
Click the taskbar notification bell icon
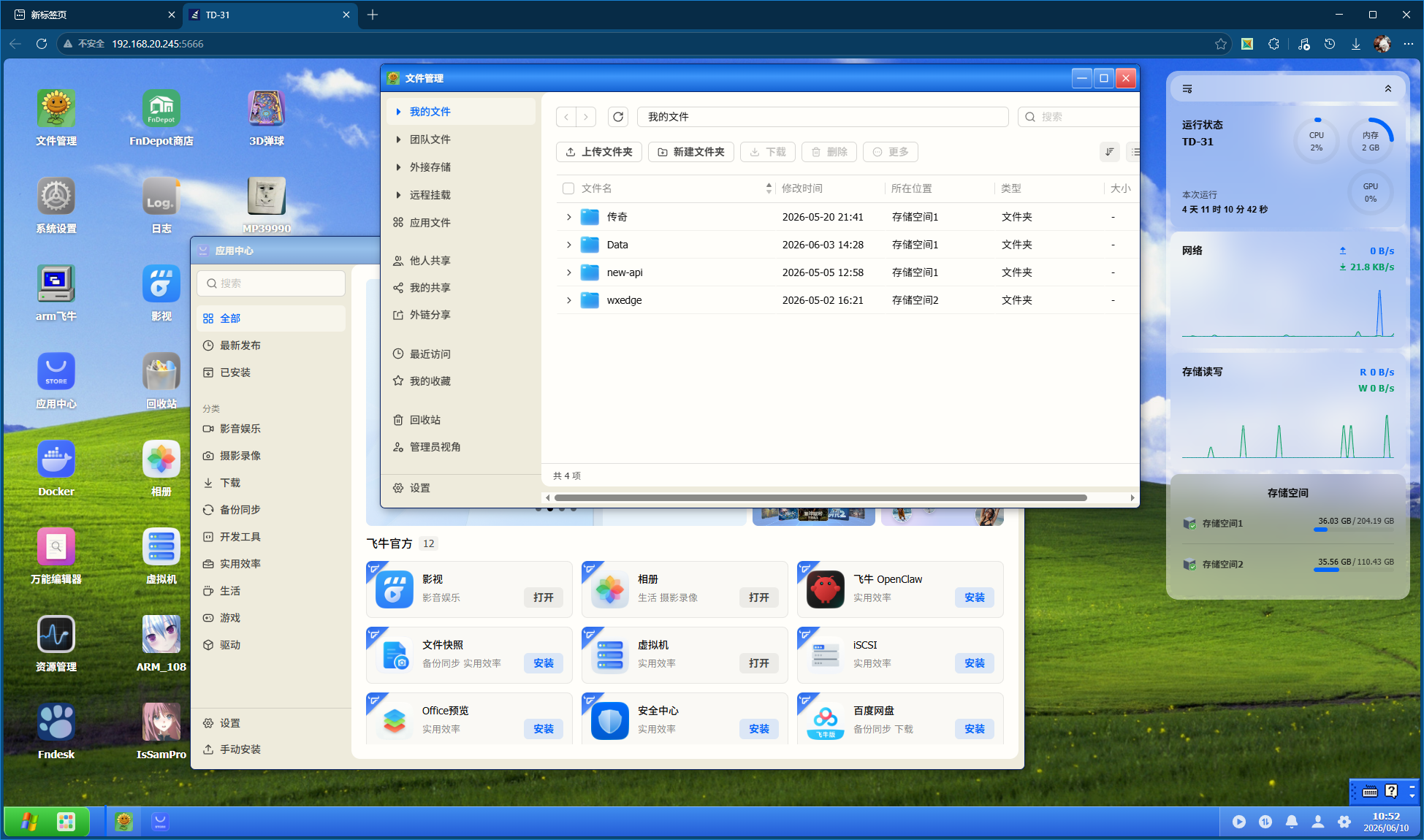(x=1292, y=822)
